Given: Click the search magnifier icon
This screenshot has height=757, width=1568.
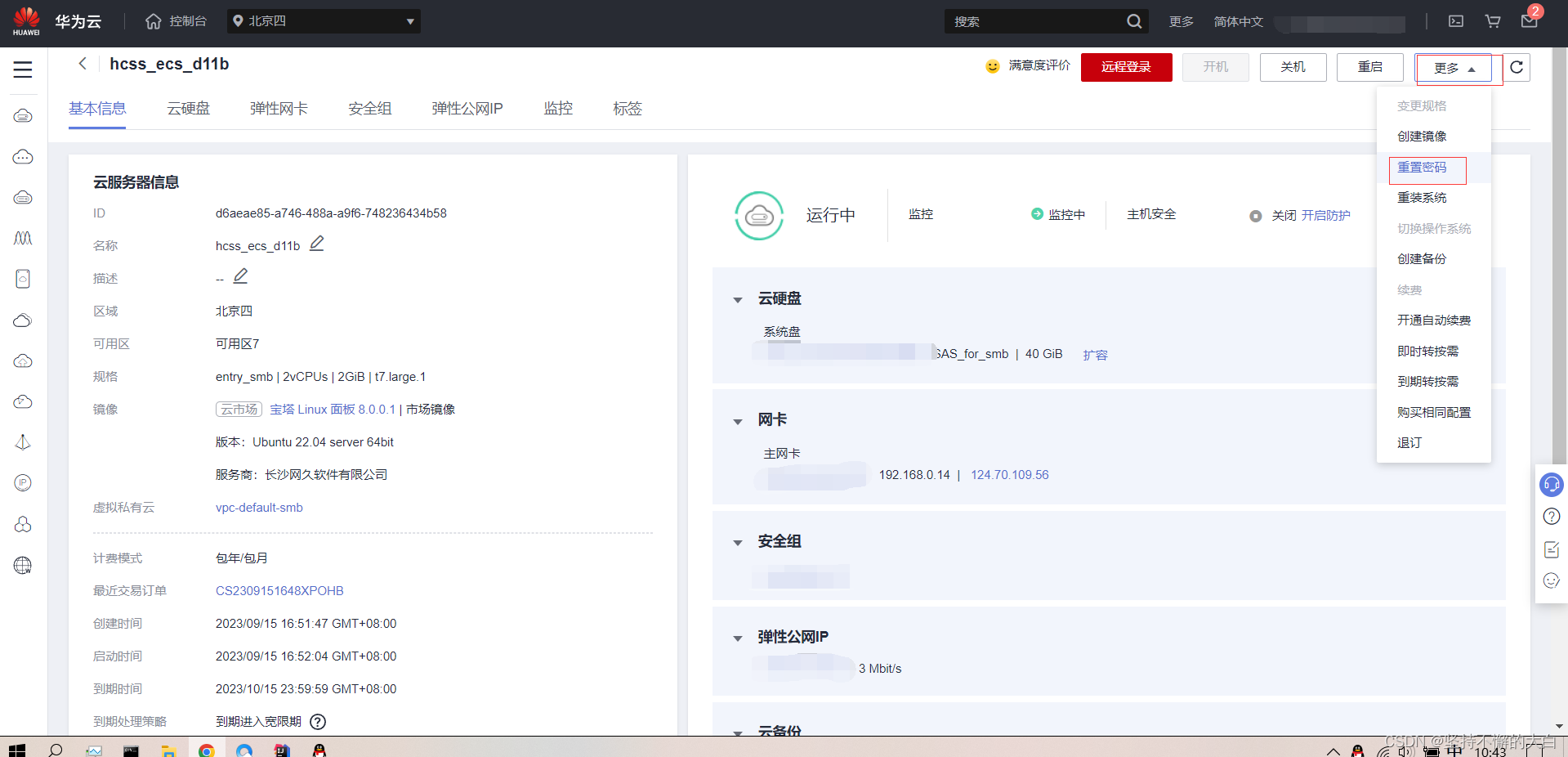Looking at the screenshot, I should pyautogui.click(x=1134, y=21).
